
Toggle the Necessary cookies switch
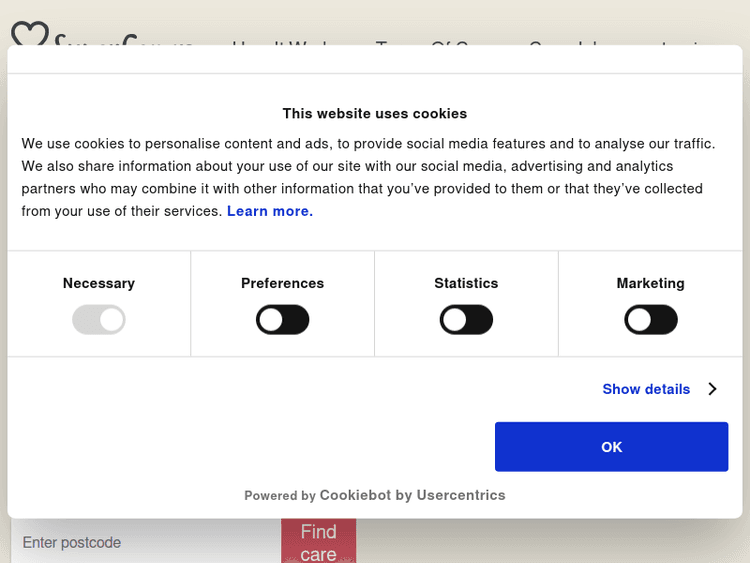[x=99, y=320]
